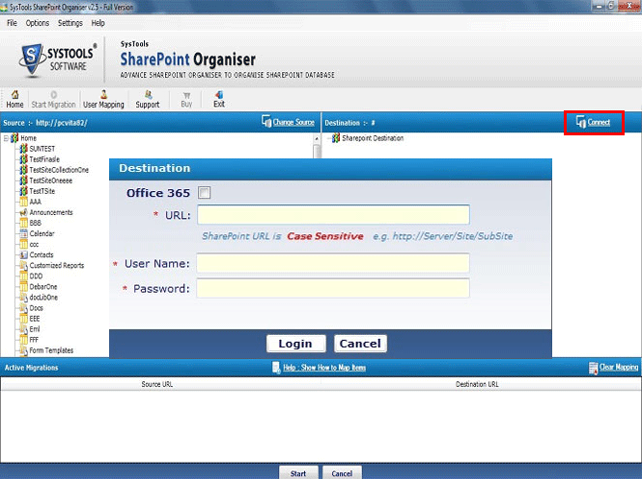The image size is (642, 479).
Task: Open Help: Show How to Map Items link
Action: click(325, 368)
